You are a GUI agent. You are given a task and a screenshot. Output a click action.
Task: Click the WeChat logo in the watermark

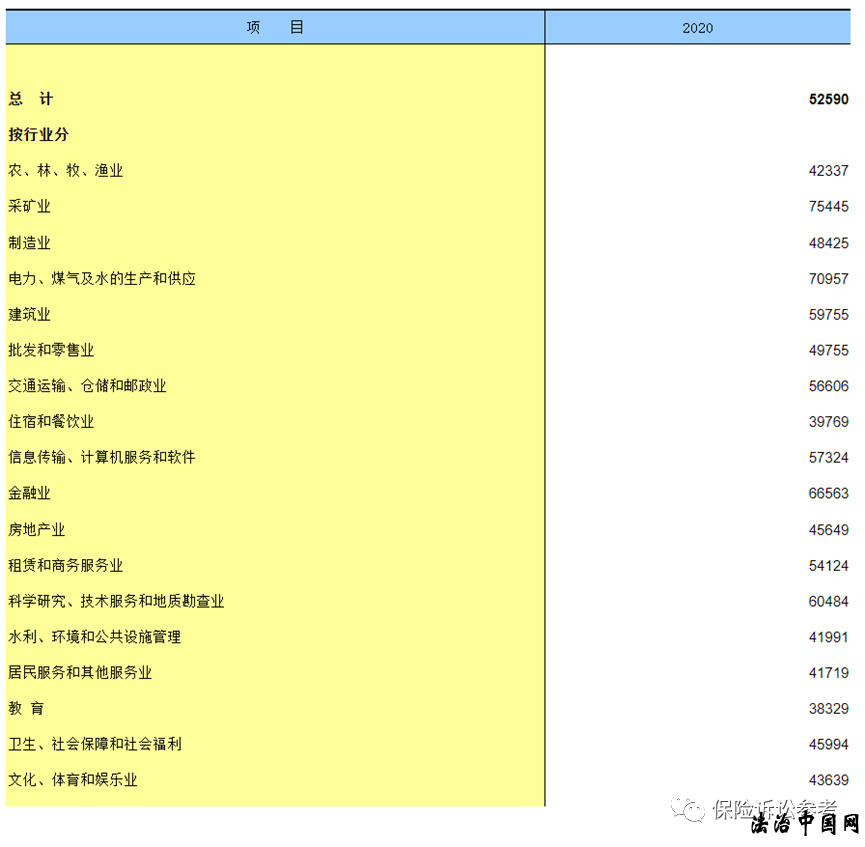point(689,808)
